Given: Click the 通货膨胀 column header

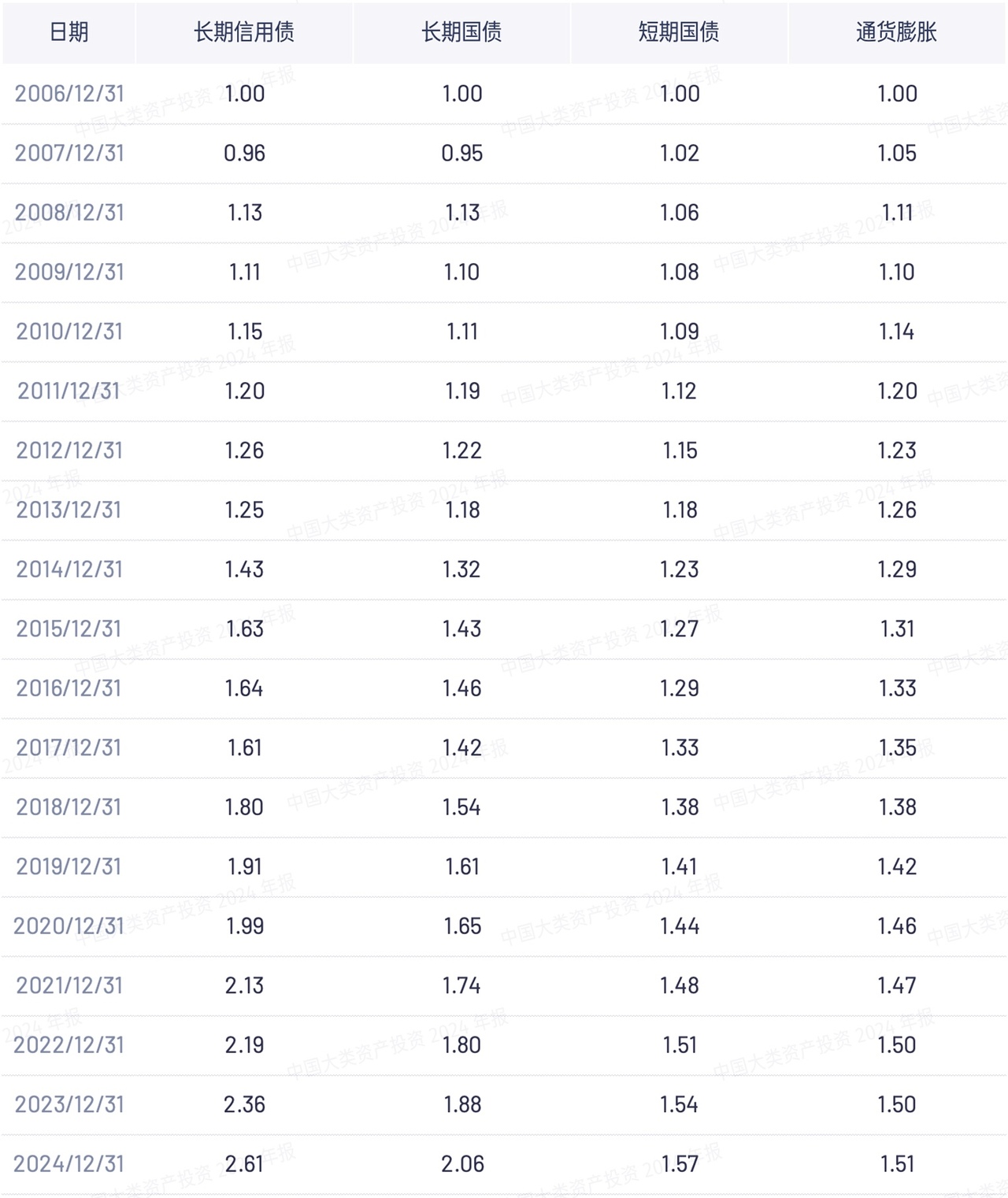Looking at the screenshot, I should point(897,32).
